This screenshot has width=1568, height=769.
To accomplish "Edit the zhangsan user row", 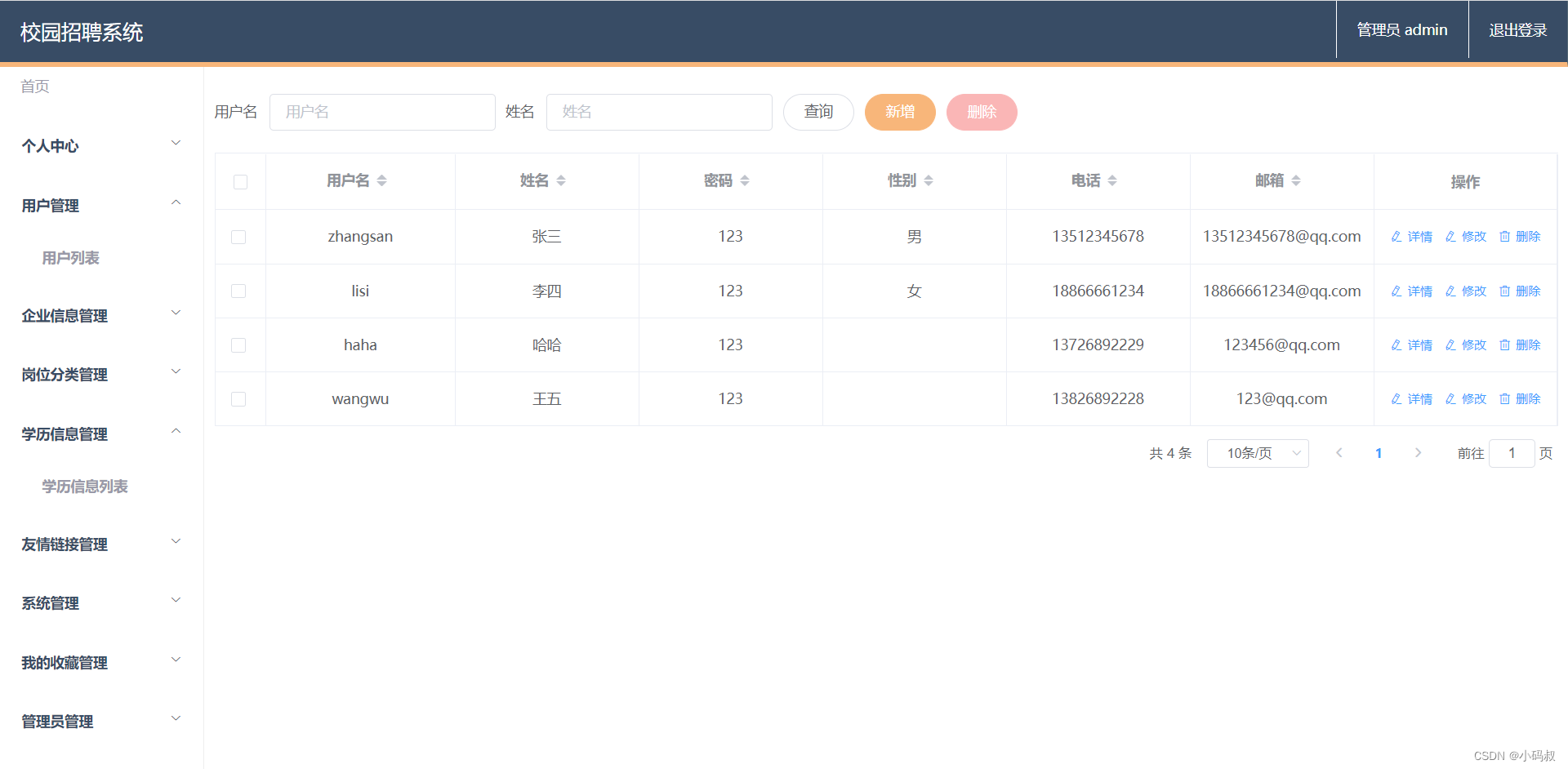I will [x=1466, y=237].
